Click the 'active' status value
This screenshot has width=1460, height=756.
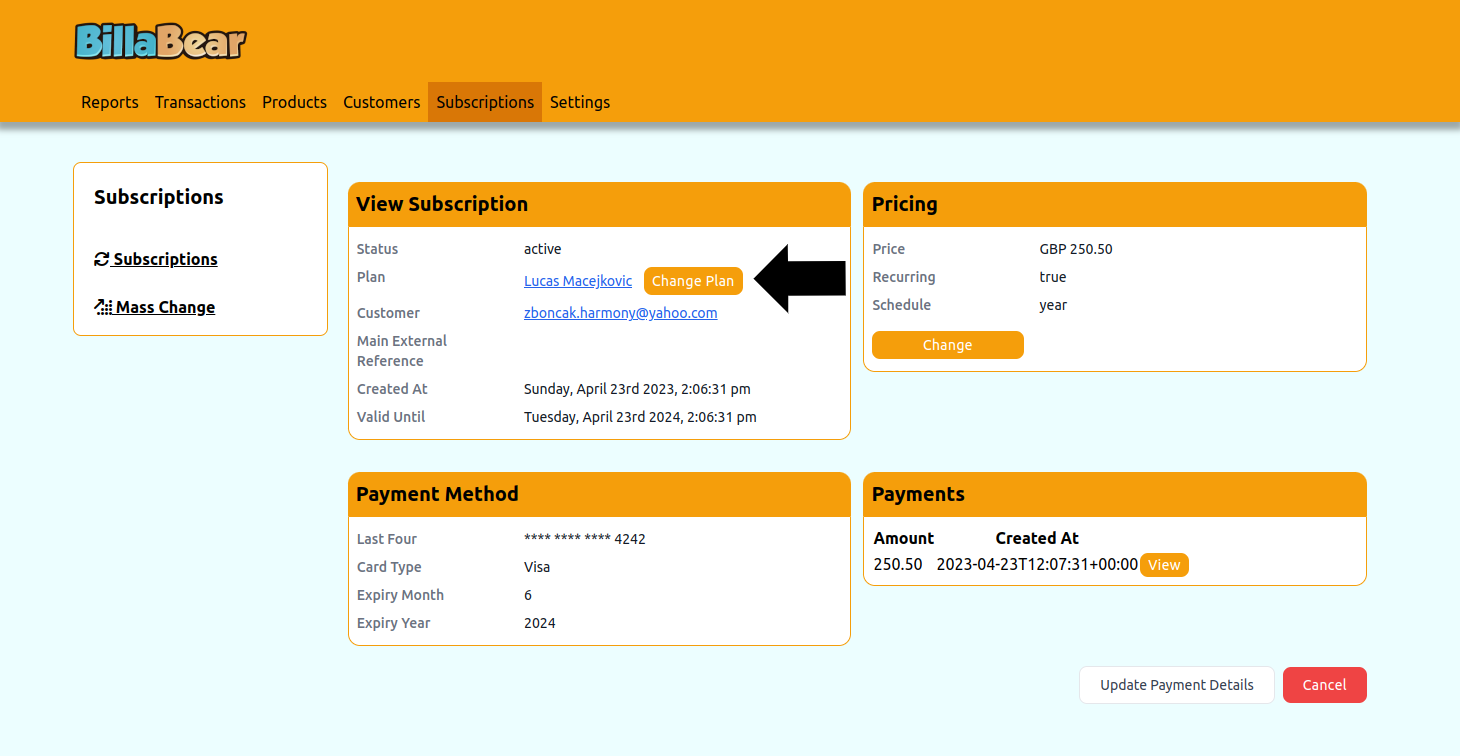click(x=543, y=249)
